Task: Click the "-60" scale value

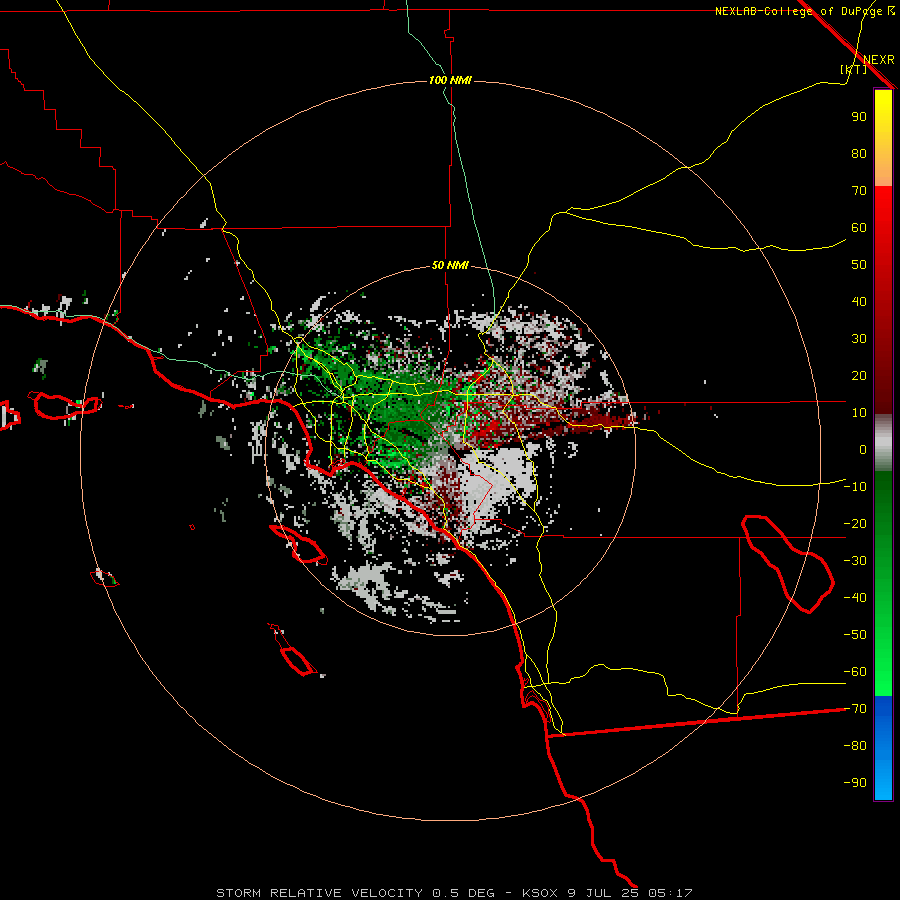Action: pos(855,672)
